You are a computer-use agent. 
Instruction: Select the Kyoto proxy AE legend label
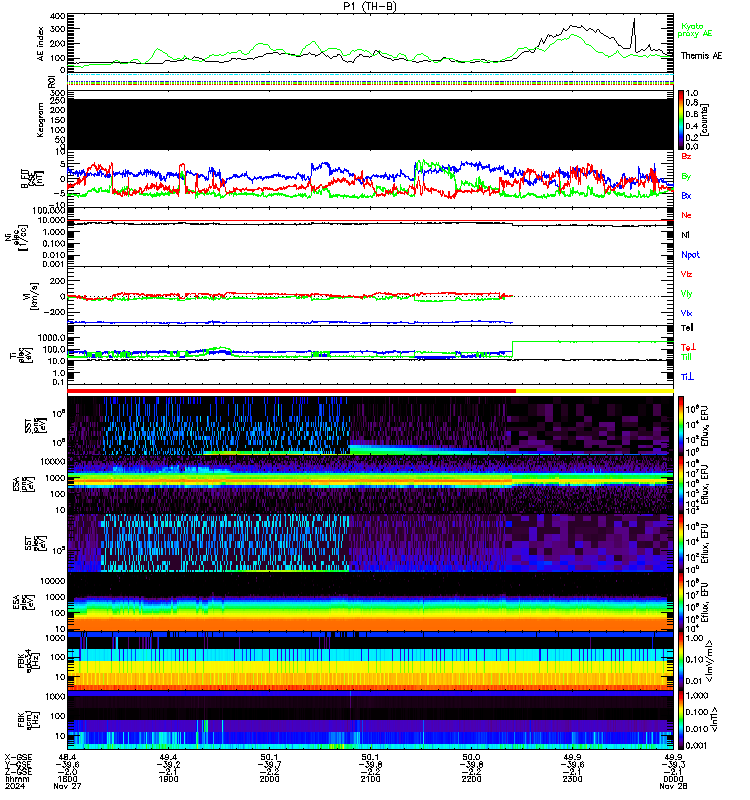pos(694,30)
